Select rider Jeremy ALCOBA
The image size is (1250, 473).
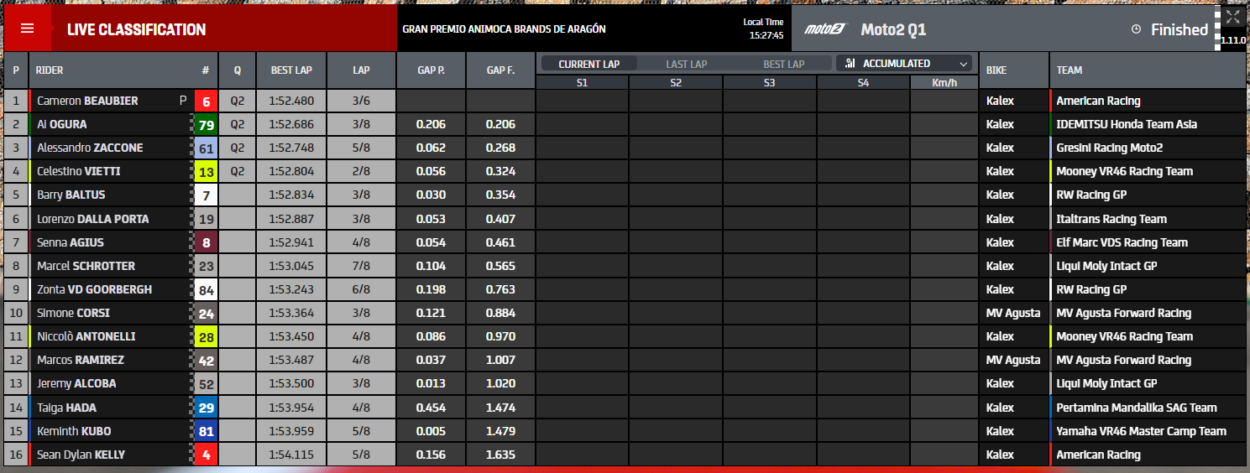75,384
